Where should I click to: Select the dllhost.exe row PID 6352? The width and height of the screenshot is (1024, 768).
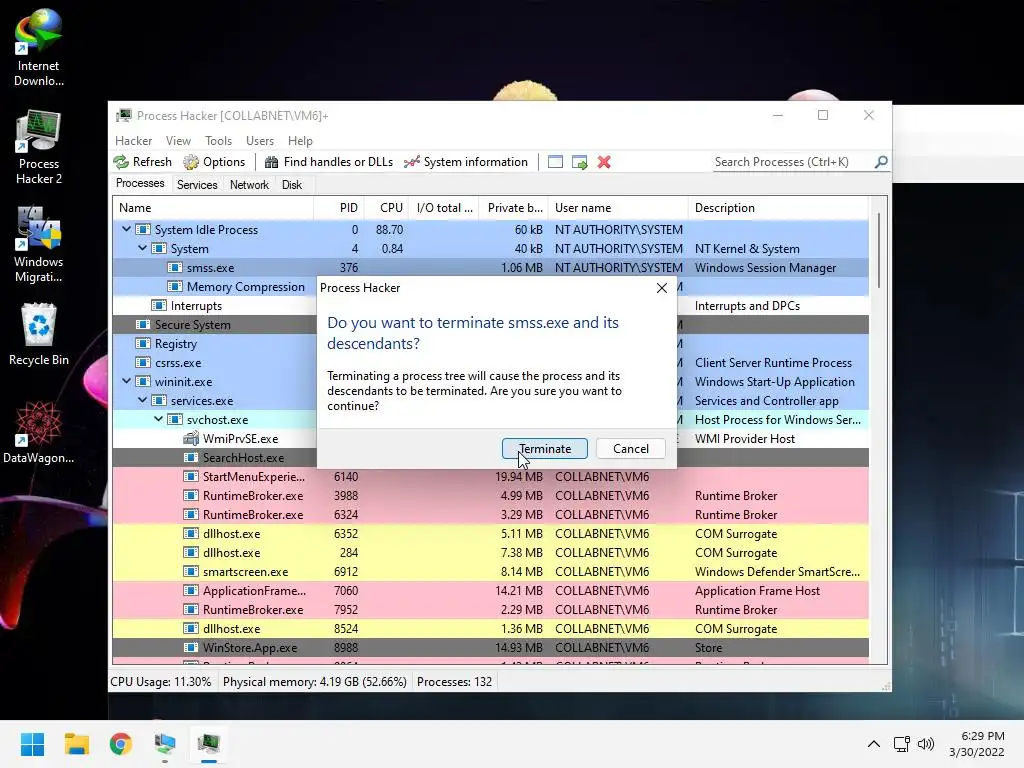490,534
